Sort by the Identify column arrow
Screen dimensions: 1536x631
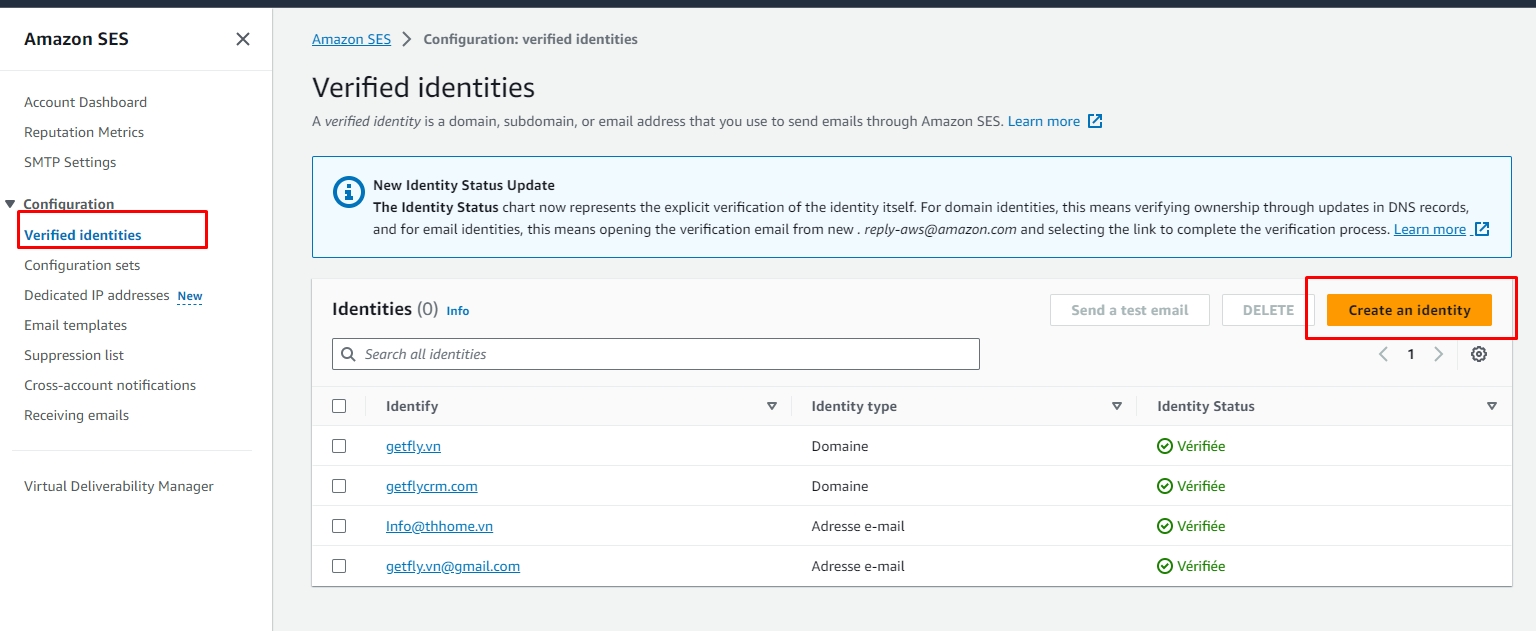(771, 406)
